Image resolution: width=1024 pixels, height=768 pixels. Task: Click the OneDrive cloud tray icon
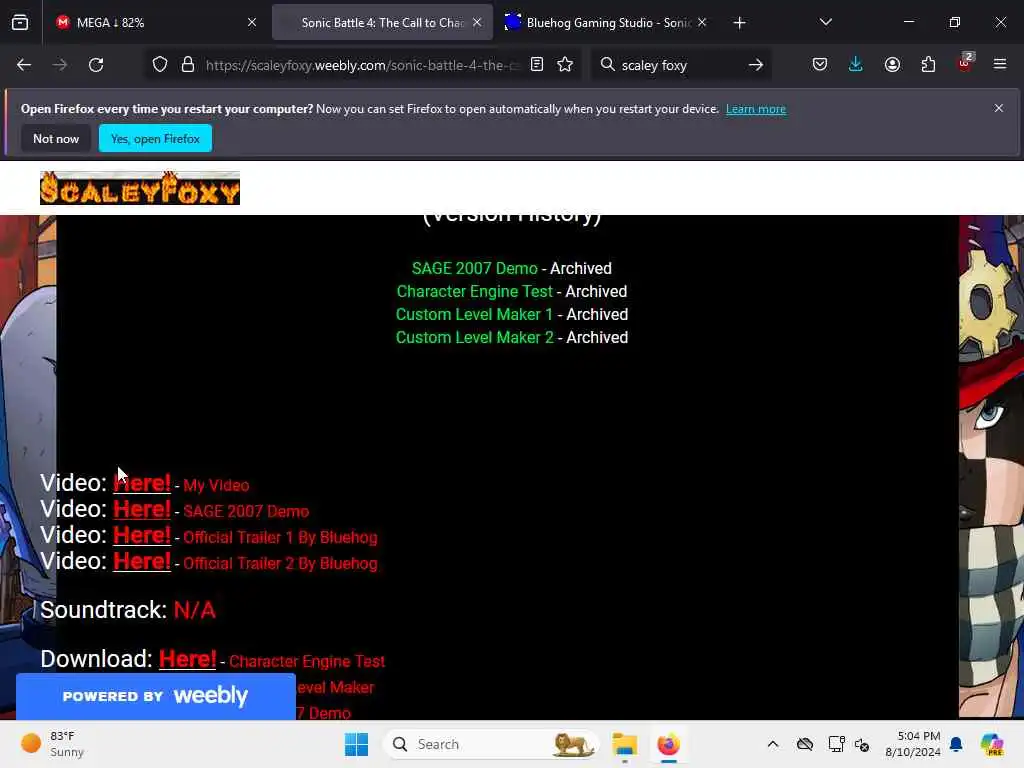tap(805, 744)
